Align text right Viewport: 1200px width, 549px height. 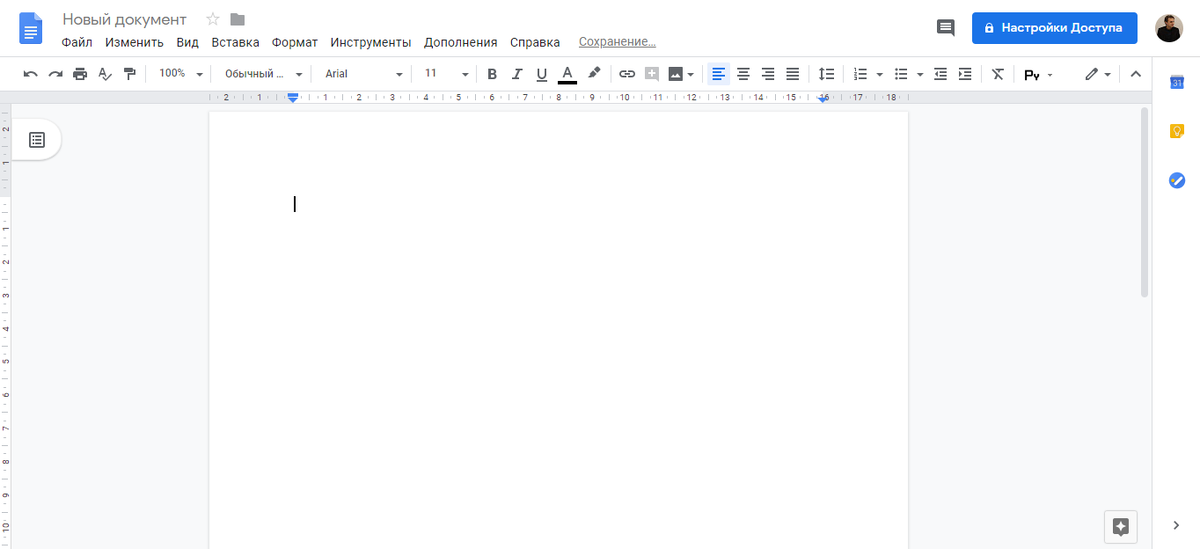point(768,74)
